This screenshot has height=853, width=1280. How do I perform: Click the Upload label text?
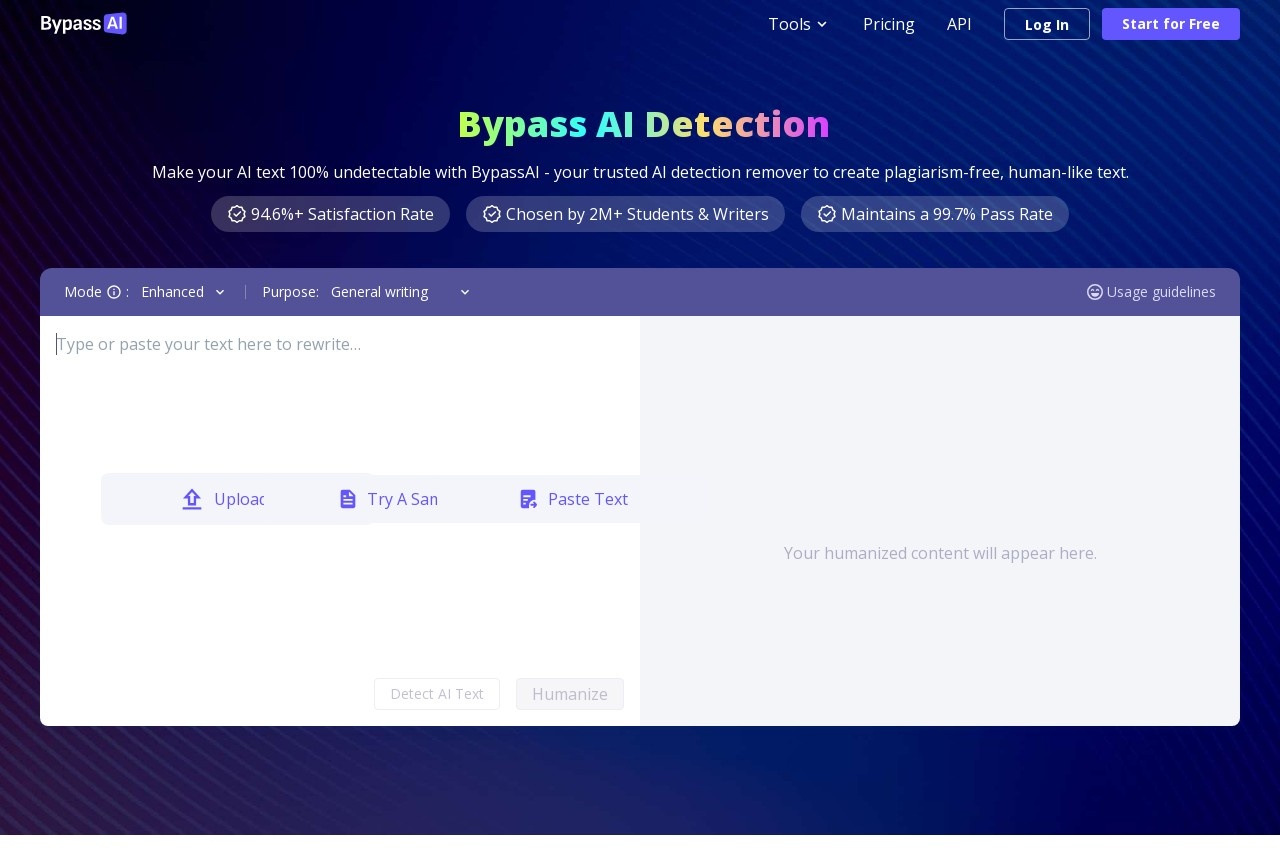[239, 499]
